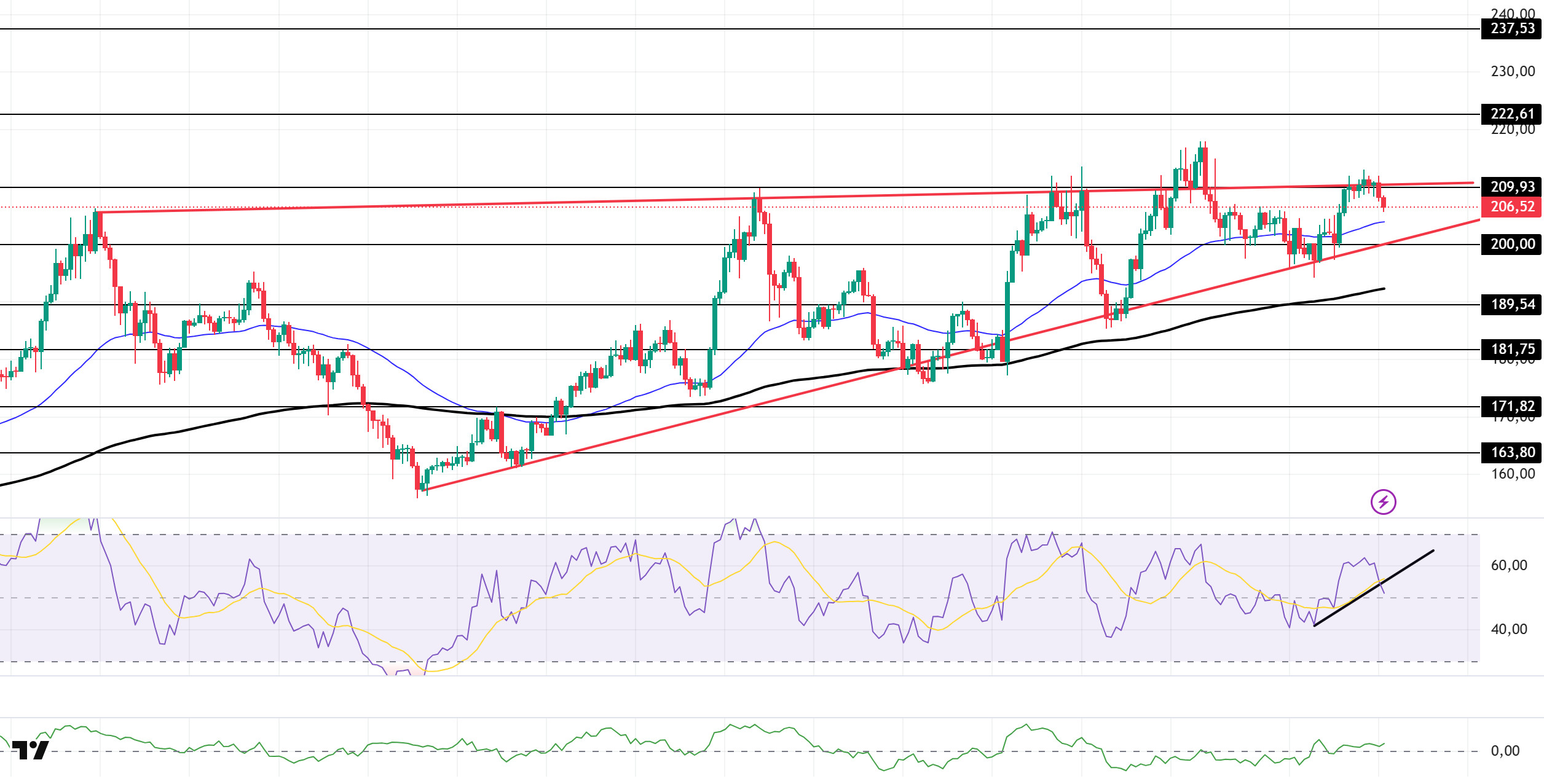Image resolution: width=1544 pixels, height=784 pixels.
Task: Click the TradingView logo in the corner
Action: pos(30,750)
